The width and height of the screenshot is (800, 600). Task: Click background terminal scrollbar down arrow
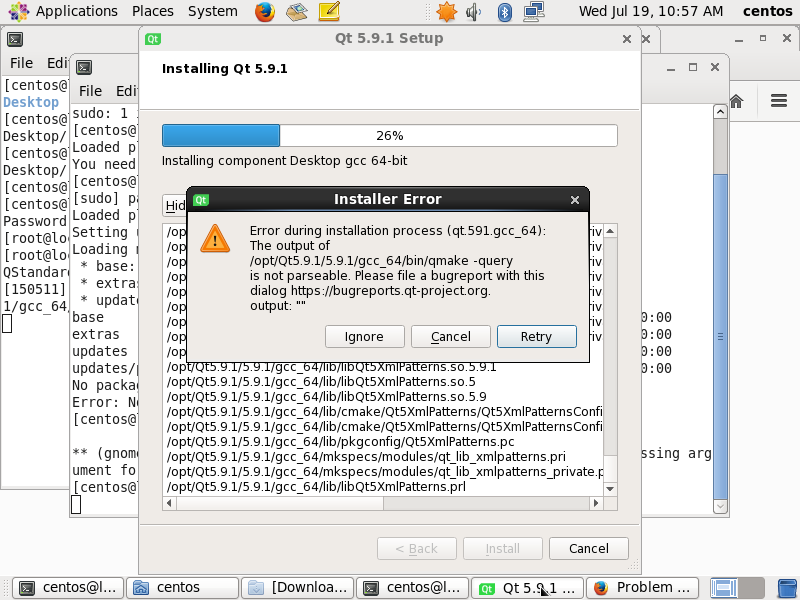pos(720,506)
